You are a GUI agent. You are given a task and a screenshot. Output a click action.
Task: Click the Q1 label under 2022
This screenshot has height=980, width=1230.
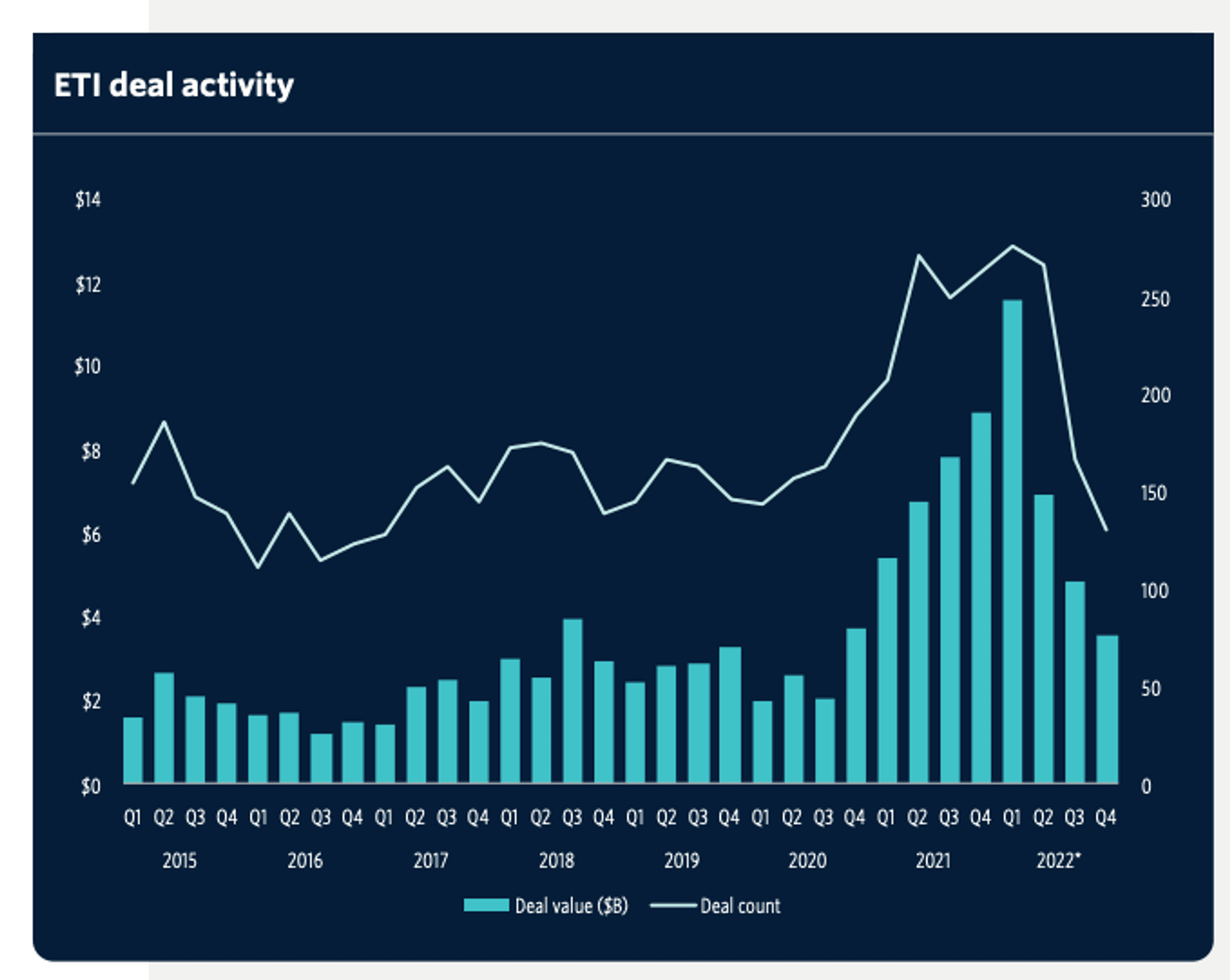click(x=1011, y=818)
